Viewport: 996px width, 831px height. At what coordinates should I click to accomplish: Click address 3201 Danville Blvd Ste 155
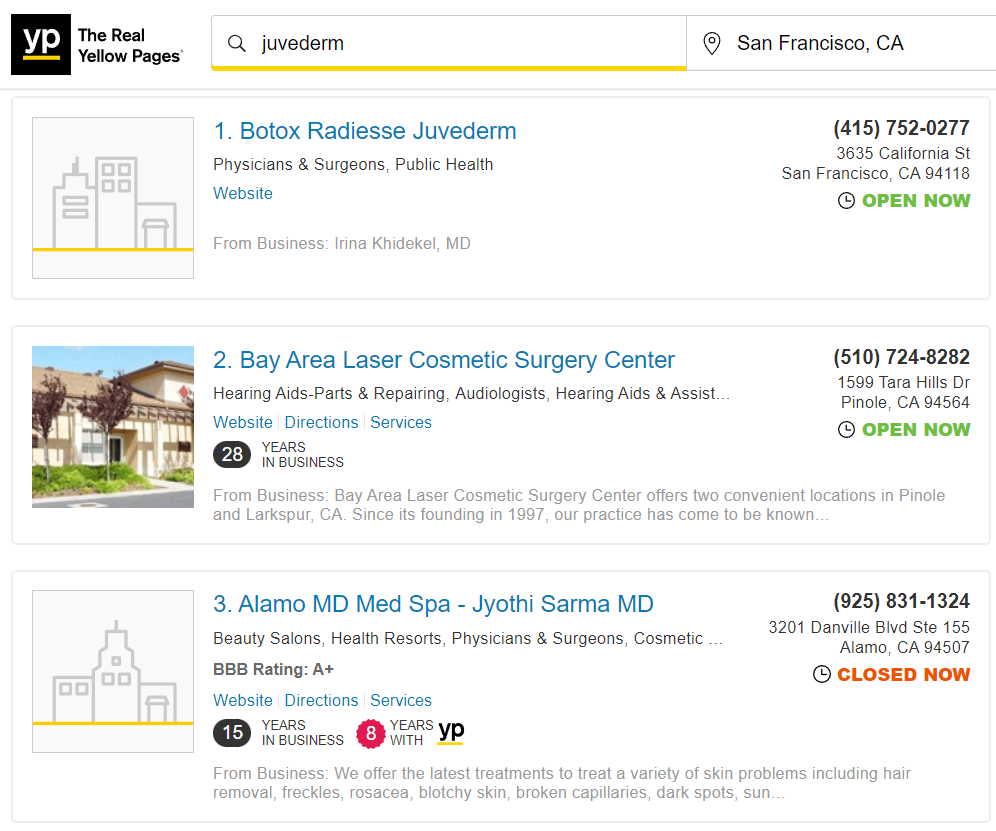click(x=869, y=628)
